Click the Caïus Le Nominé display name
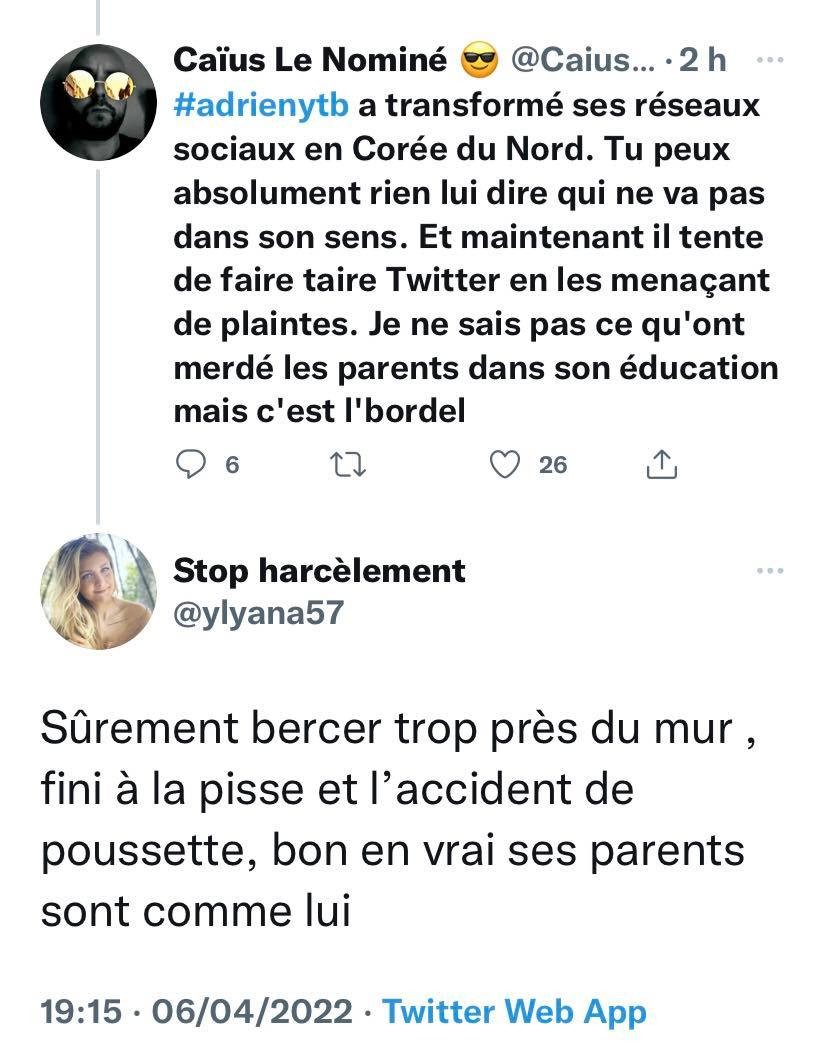This screenshot has height=1050, width=828. click(310, 60)
